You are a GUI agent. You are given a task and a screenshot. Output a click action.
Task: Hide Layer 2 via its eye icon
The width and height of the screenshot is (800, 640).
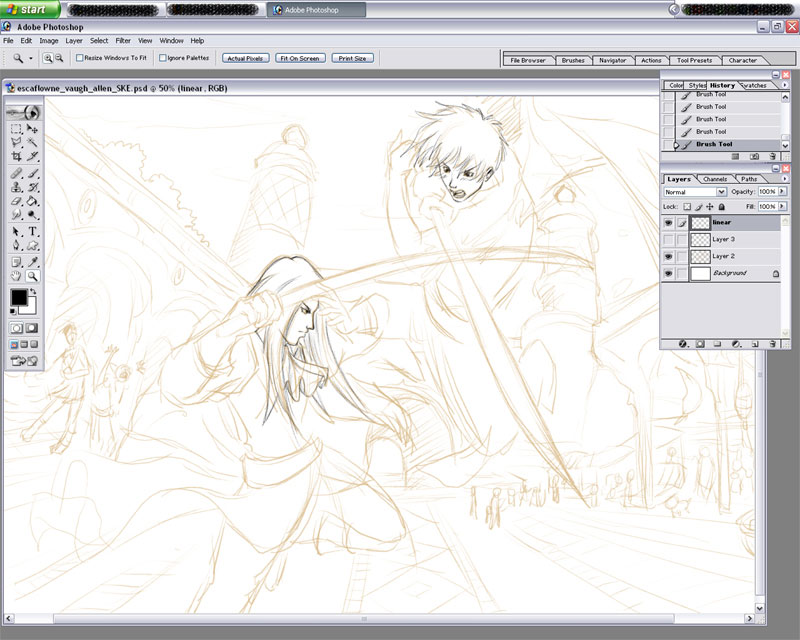[x=668, y=257]
